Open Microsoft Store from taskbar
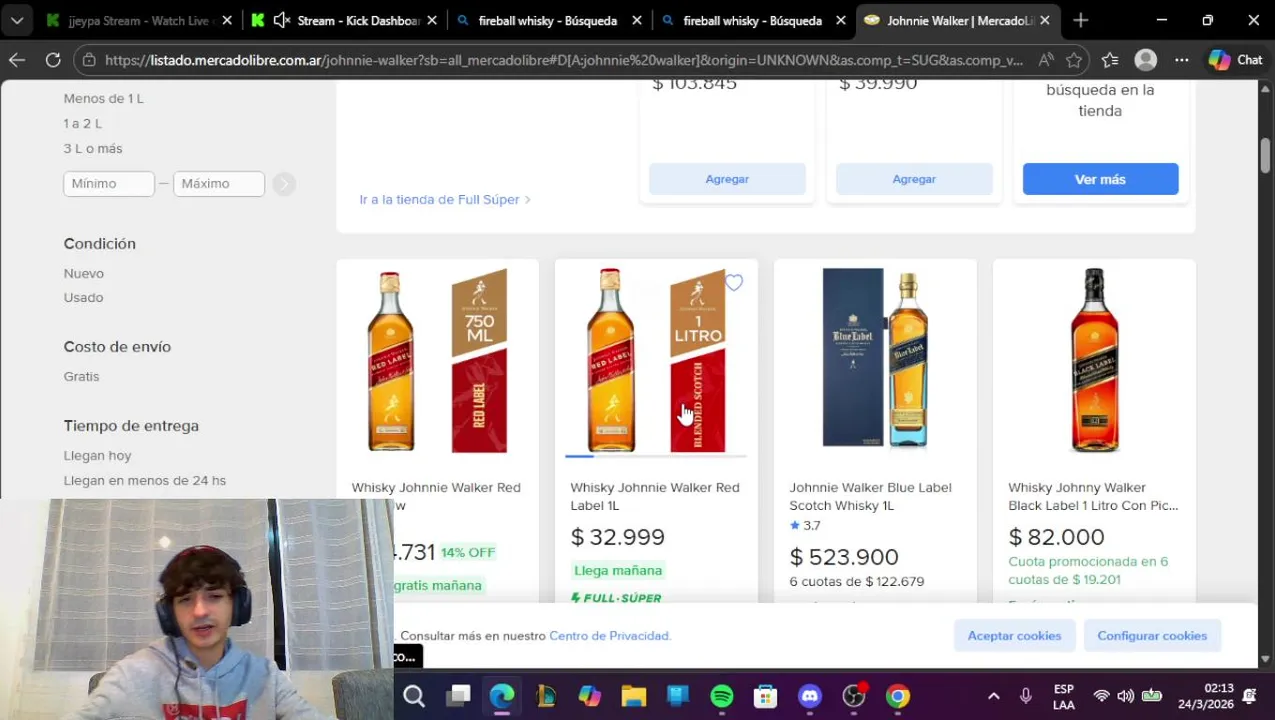Screen dimensions: 1275x720 (766, 696)
